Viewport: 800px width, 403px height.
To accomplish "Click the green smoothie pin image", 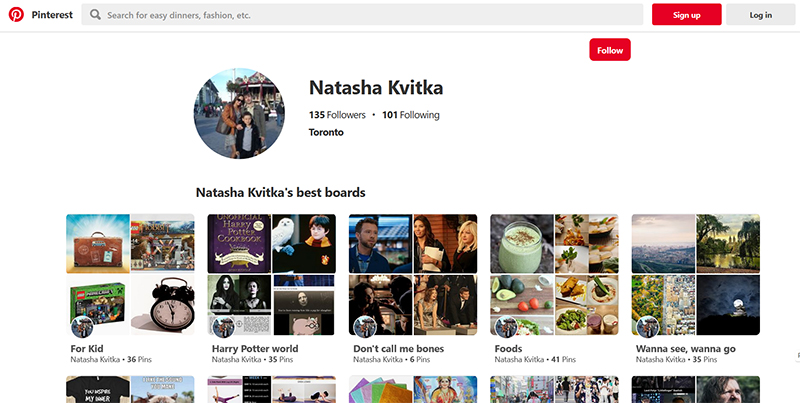I will click(522, 243).
